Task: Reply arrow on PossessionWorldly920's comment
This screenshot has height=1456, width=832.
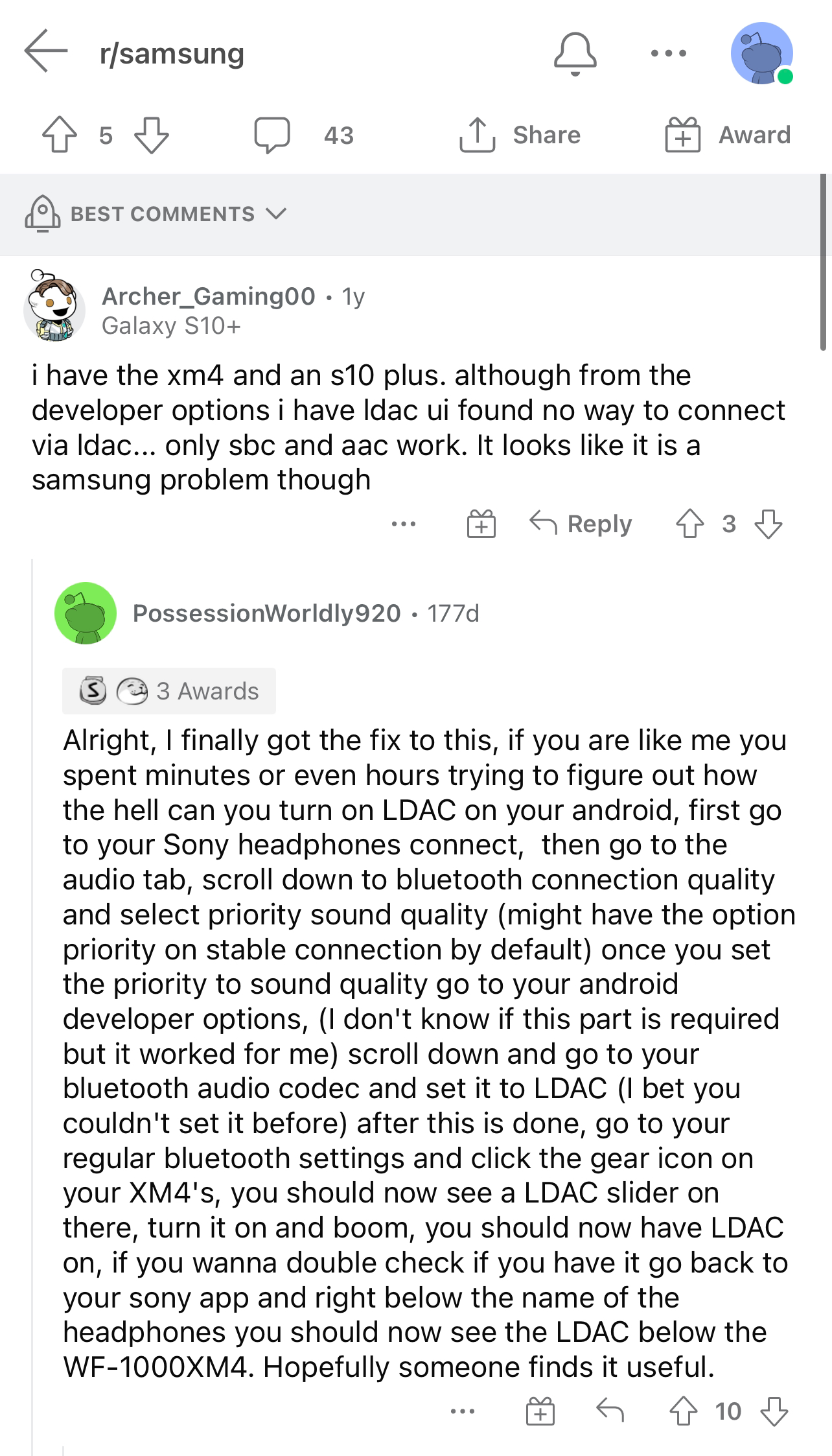Action: tap(610, 1411)
